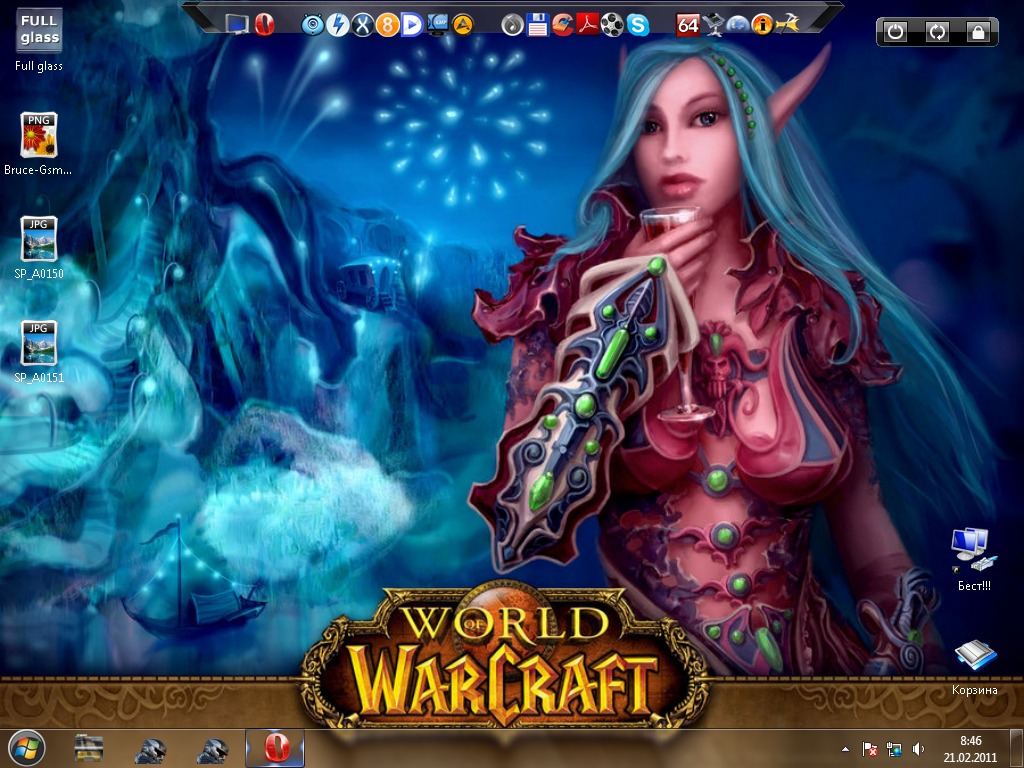Click the power off button in gadget

(x=895, y=31)
